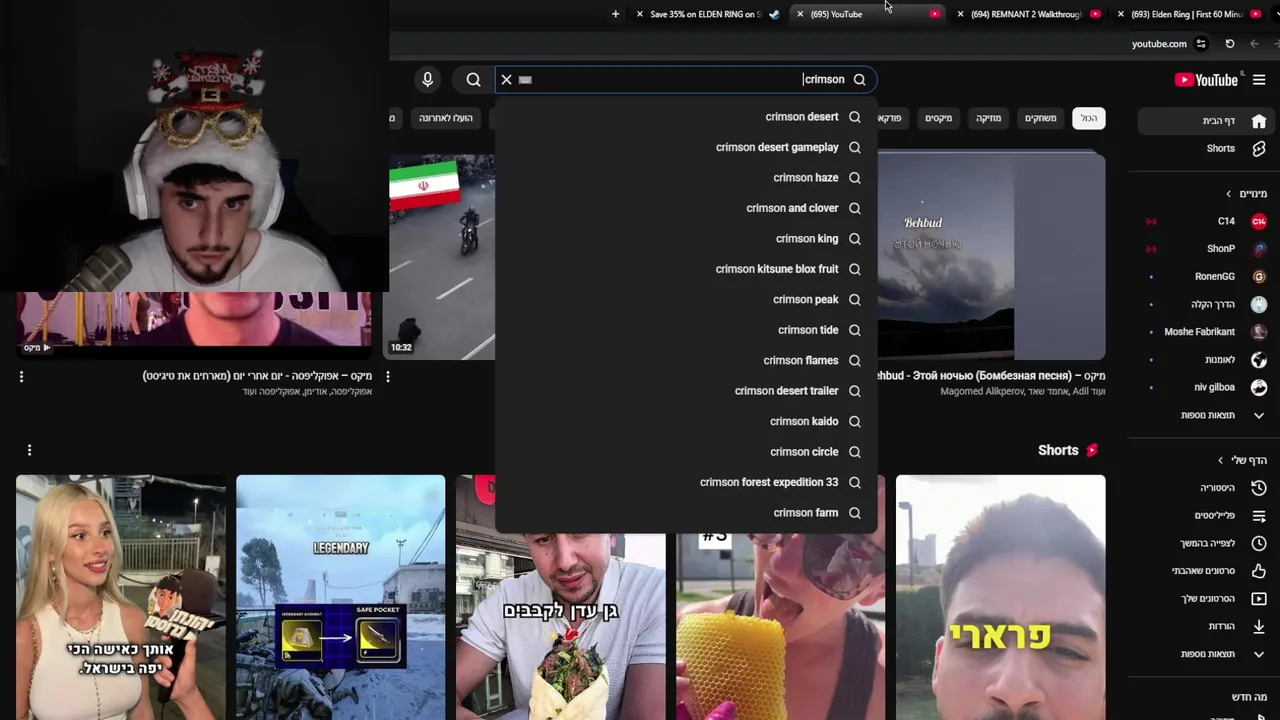Open the Behbud mix thumbnail
1280x720 pixels.
(x=991, y=256)
